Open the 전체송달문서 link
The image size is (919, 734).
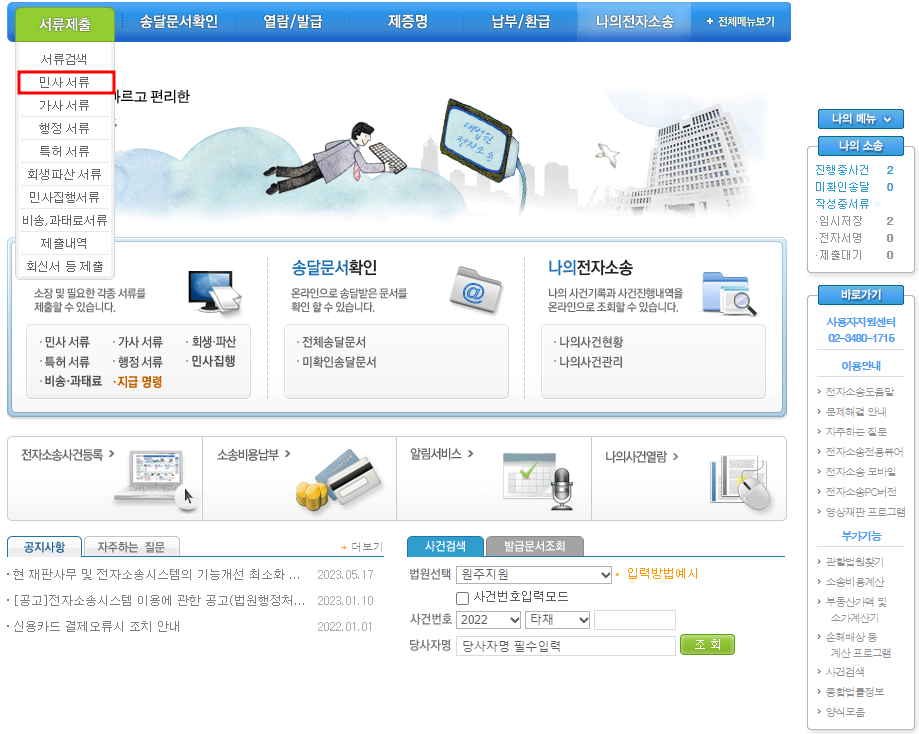(x=333, y=342)
